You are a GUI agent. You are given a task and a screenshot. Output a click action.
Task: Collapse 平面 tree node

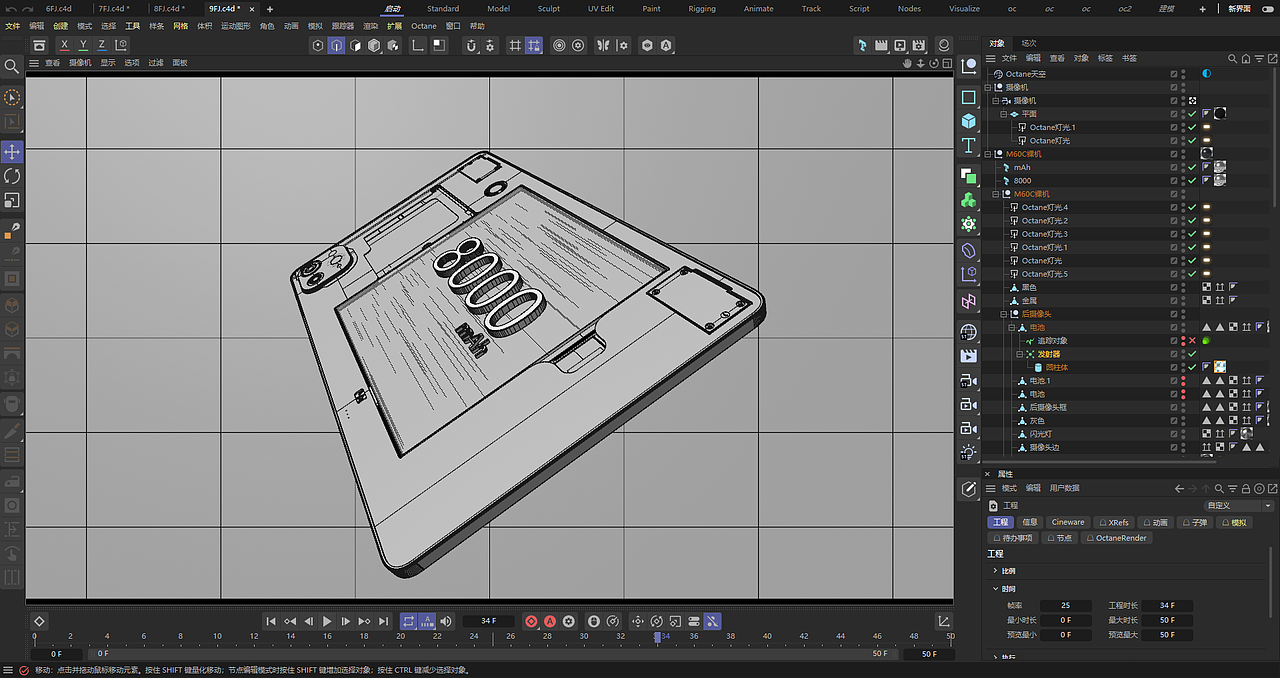click(1003, 114)
